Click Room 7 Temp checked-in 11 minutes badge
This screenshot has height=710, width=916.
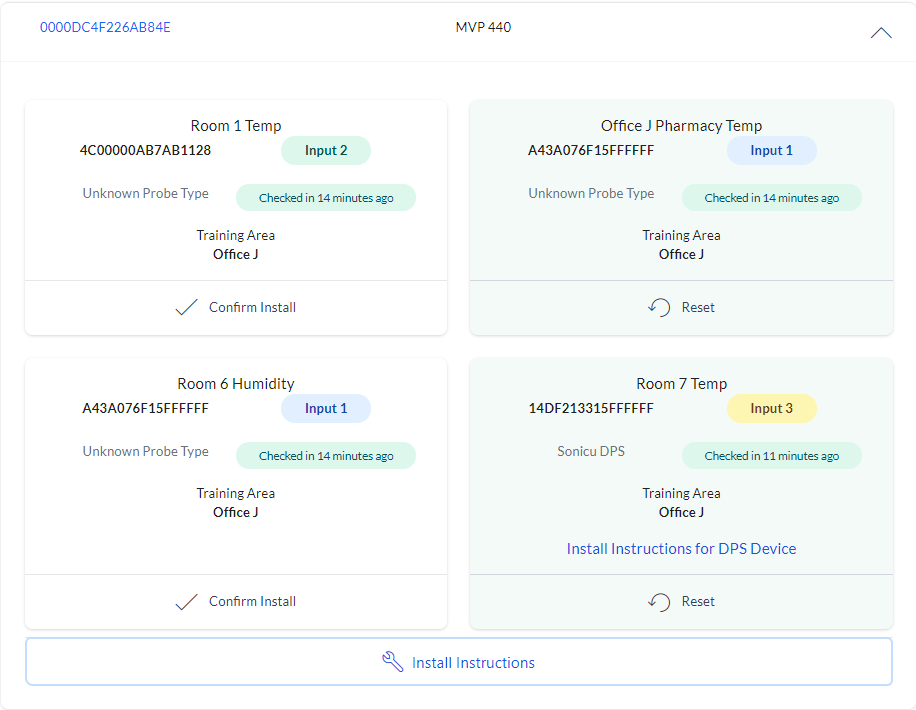tap(771, 456)
